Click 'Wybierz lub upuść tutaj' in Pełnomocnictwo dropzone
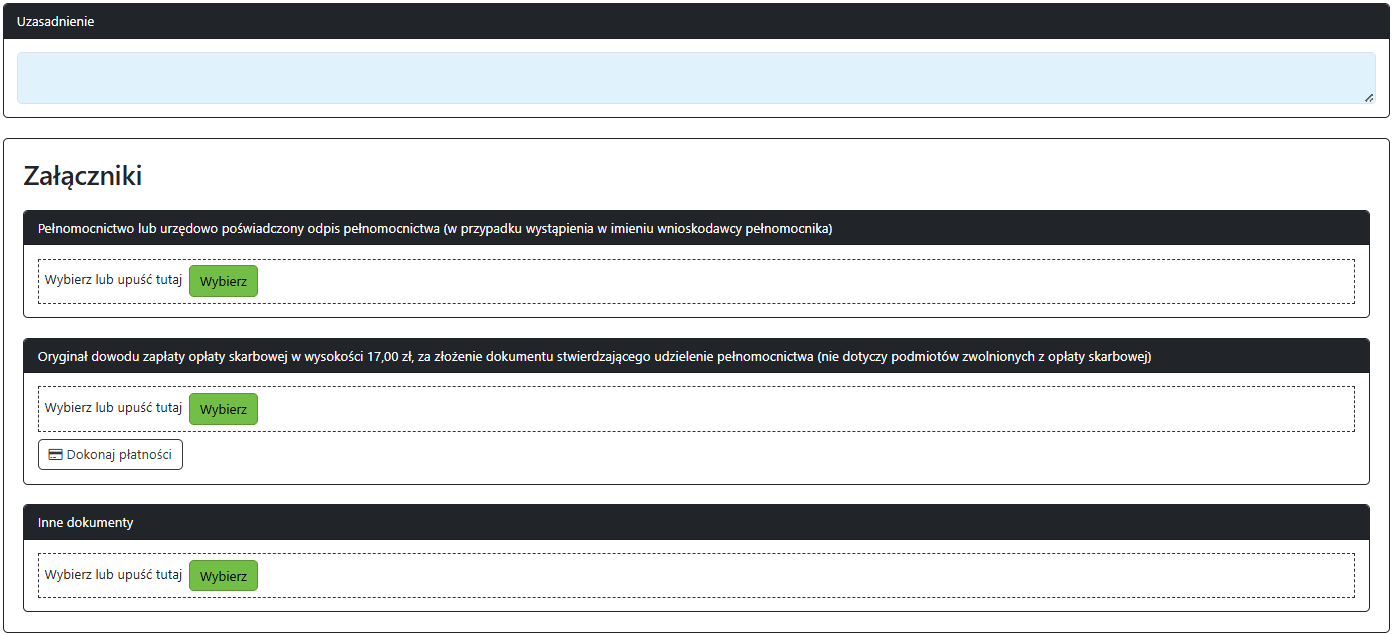 [x=113, y=280]
